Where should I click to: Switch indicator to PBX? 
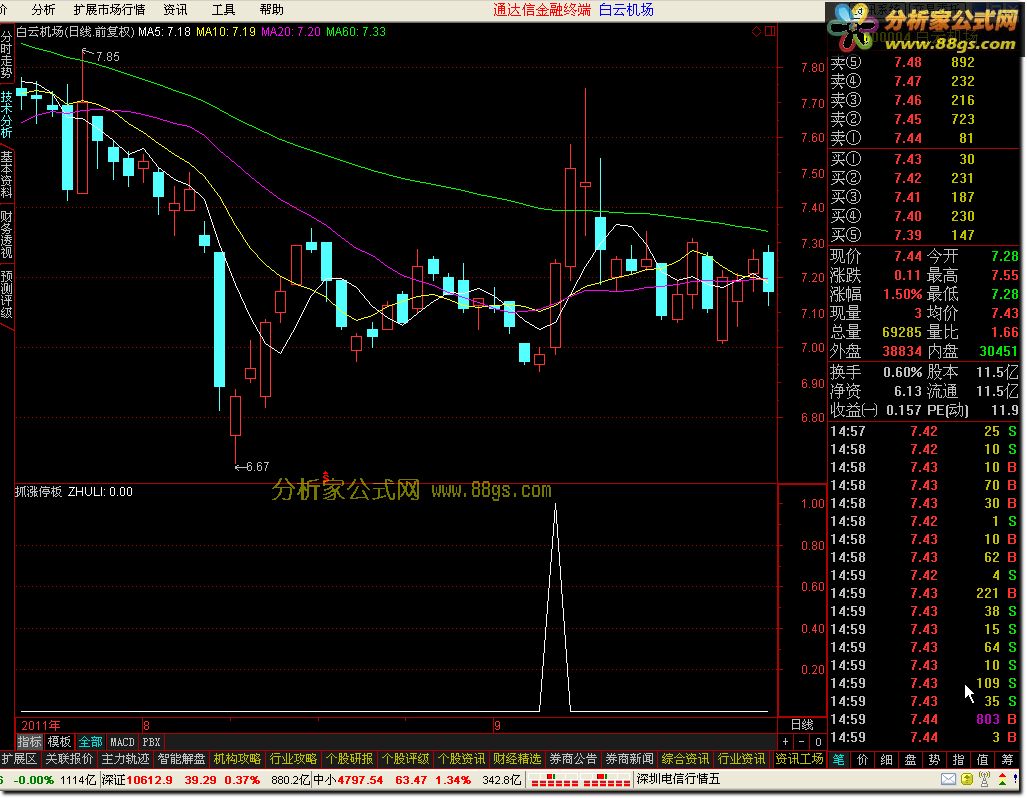pyautogui.click(x=151, y=742)
